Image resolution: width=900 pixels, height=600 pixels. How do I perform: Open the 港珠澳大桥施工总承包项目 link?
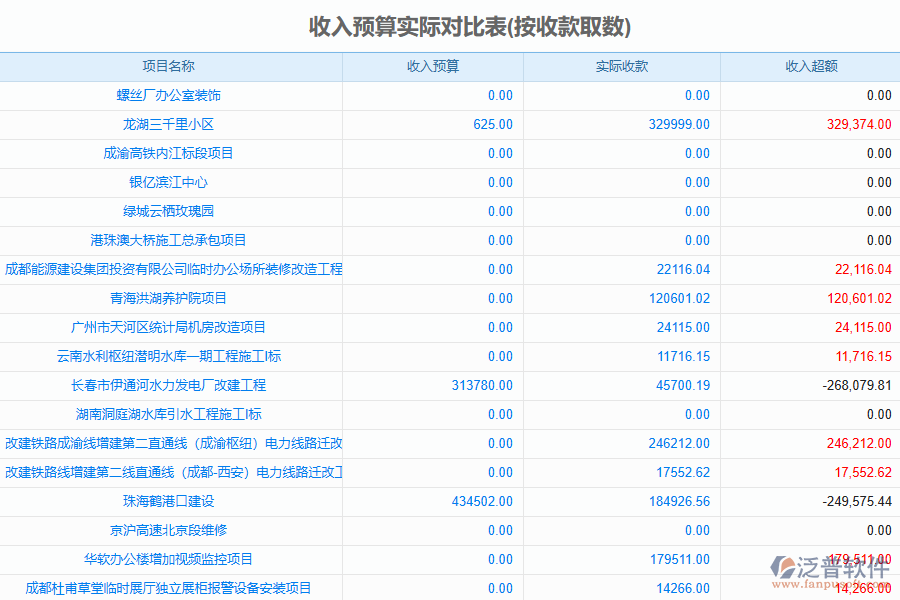tap(168, 241)
